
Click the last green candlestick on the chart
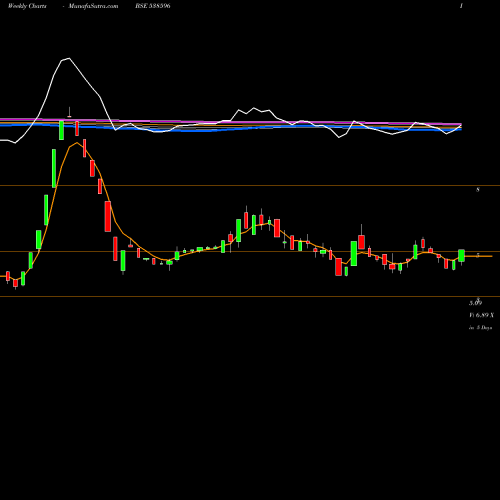[461, 256]
